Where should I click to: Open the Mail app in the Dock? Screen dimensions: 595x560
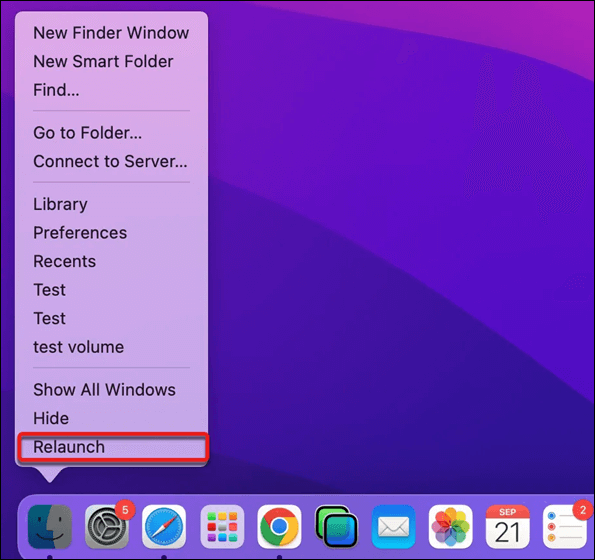click(x=394, y=527)
